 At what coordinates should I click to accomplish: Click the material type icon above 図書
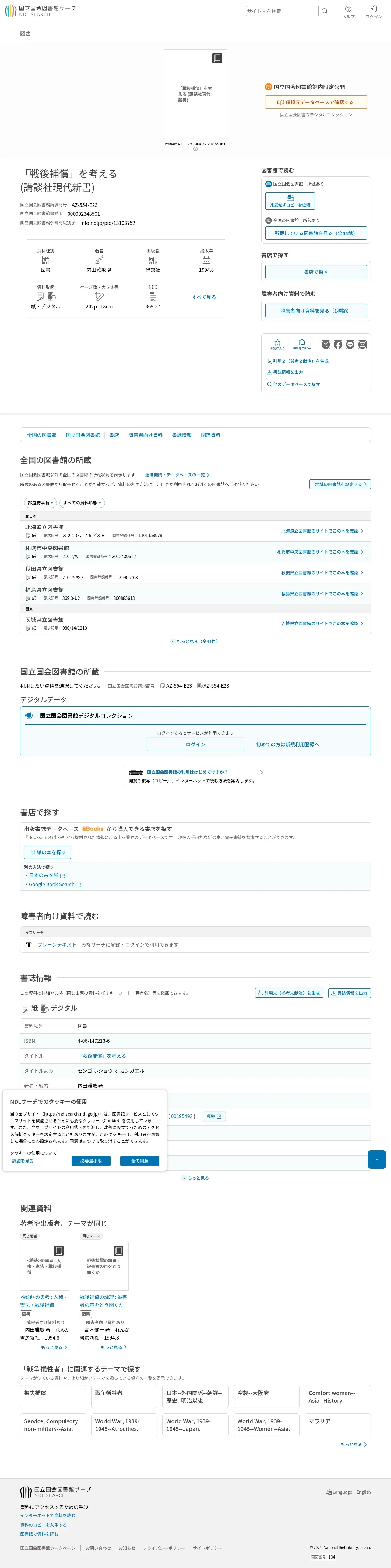click(x=46, y=260)
